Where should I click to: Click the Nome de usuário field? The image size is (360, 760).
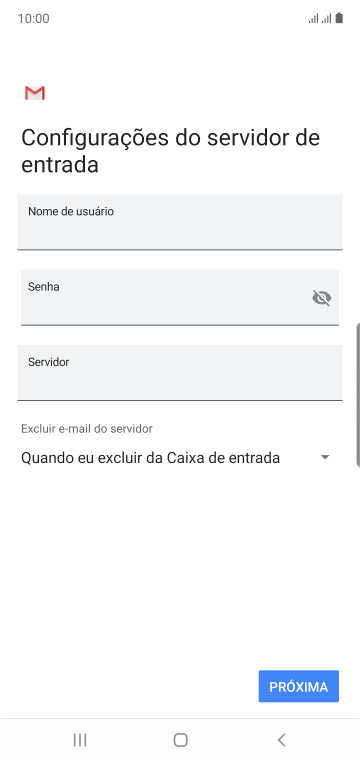point(180,222)
